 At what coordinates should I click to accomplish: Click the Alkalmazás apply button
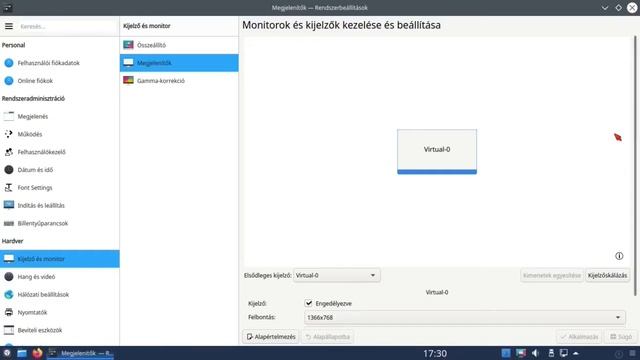coord(579,337)
